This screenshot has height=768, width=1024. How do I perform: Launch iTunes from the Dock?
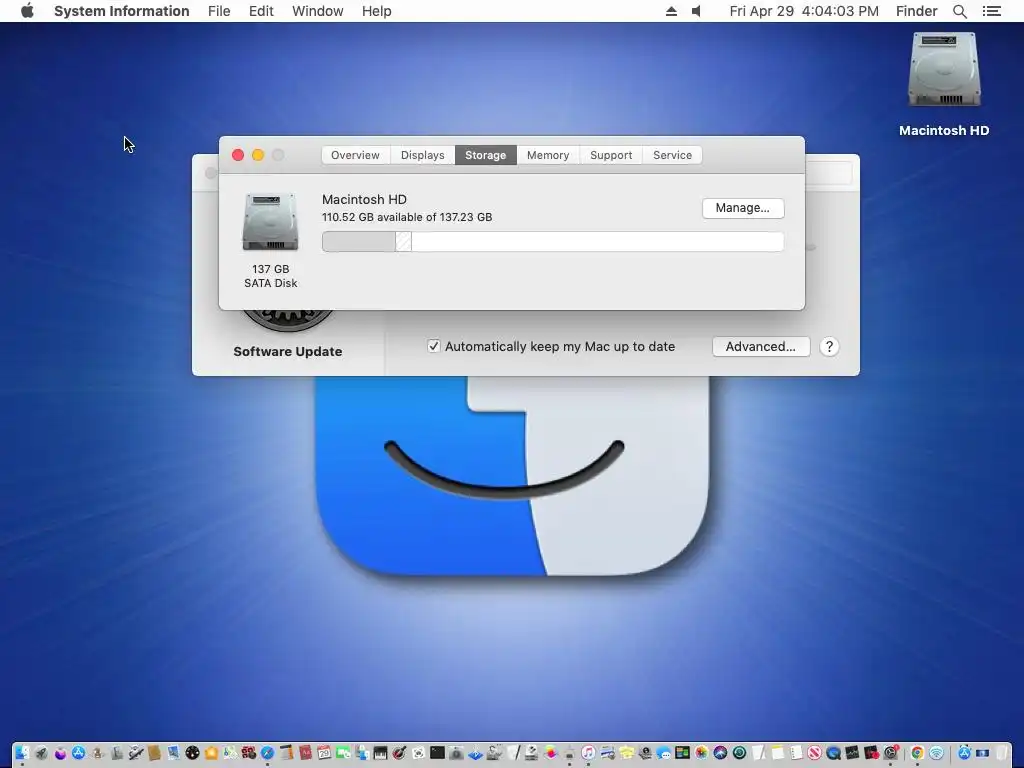pyautogui.click(x=588, y=753)
